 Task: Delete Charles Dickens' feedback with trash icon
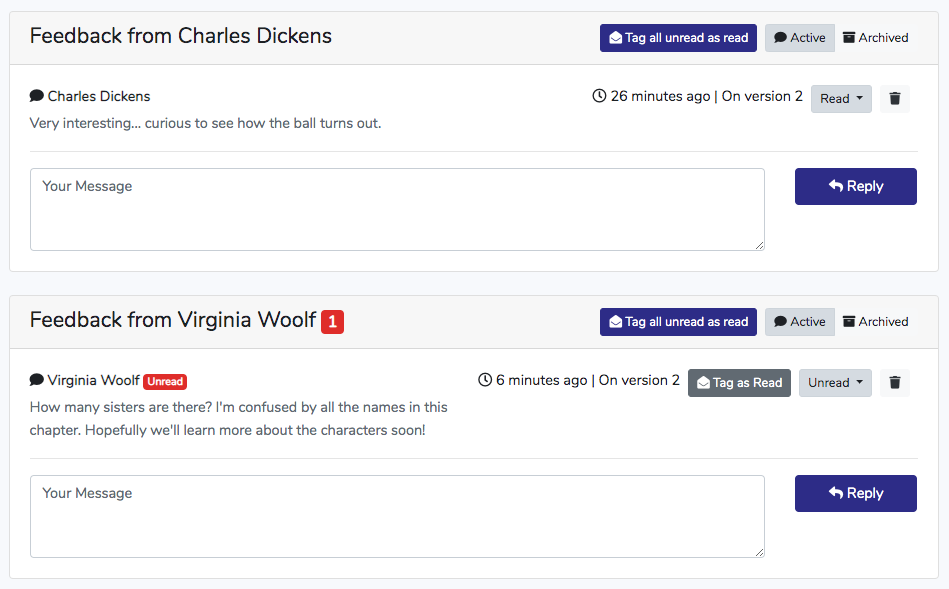tap(895, 99)
